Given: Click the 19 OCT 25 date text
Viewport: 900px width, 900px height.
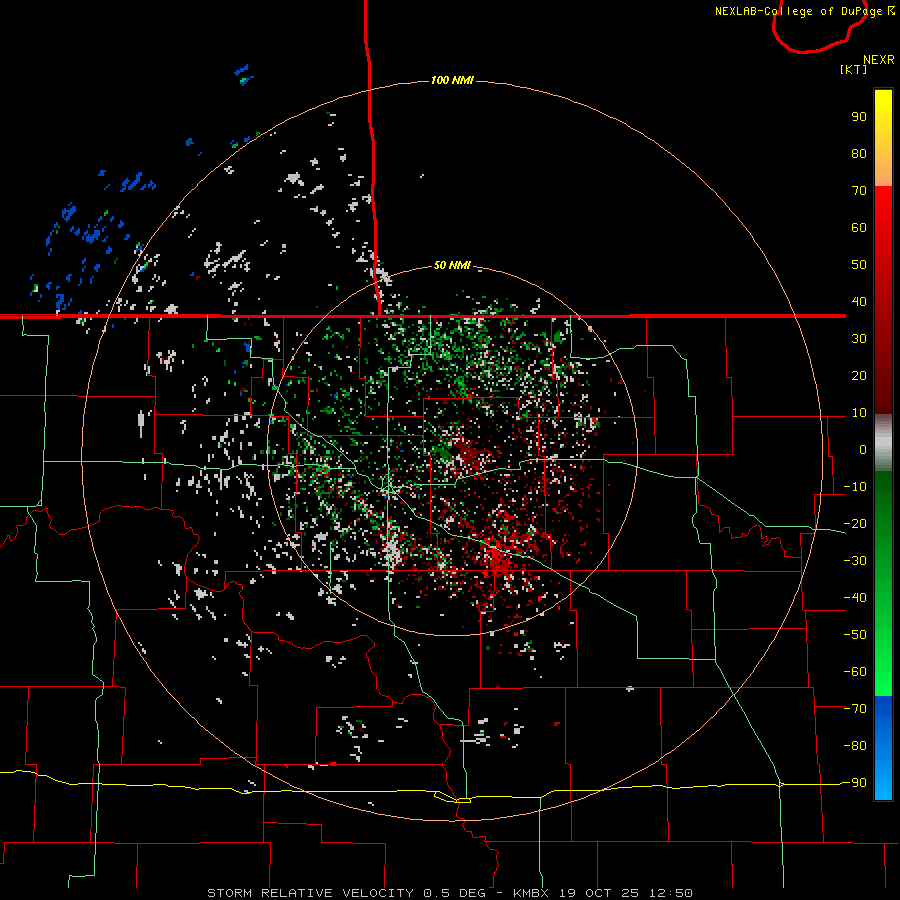Looking at the screenshot, I should click(600, 893).
